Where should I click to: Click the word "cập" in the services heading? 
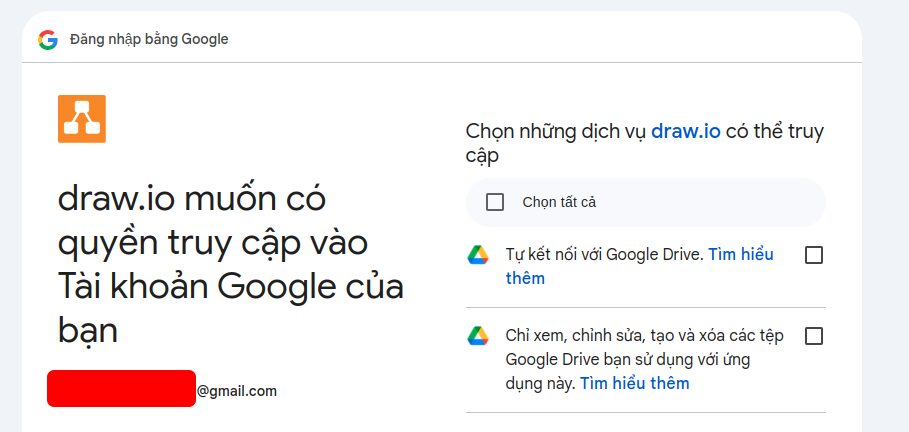482,156
